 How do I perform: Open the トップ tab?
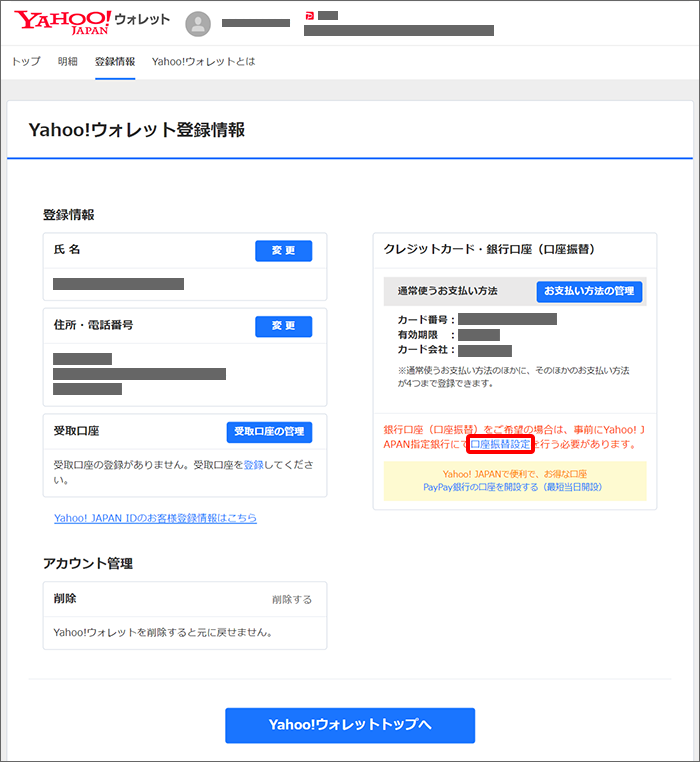[26, 61]
